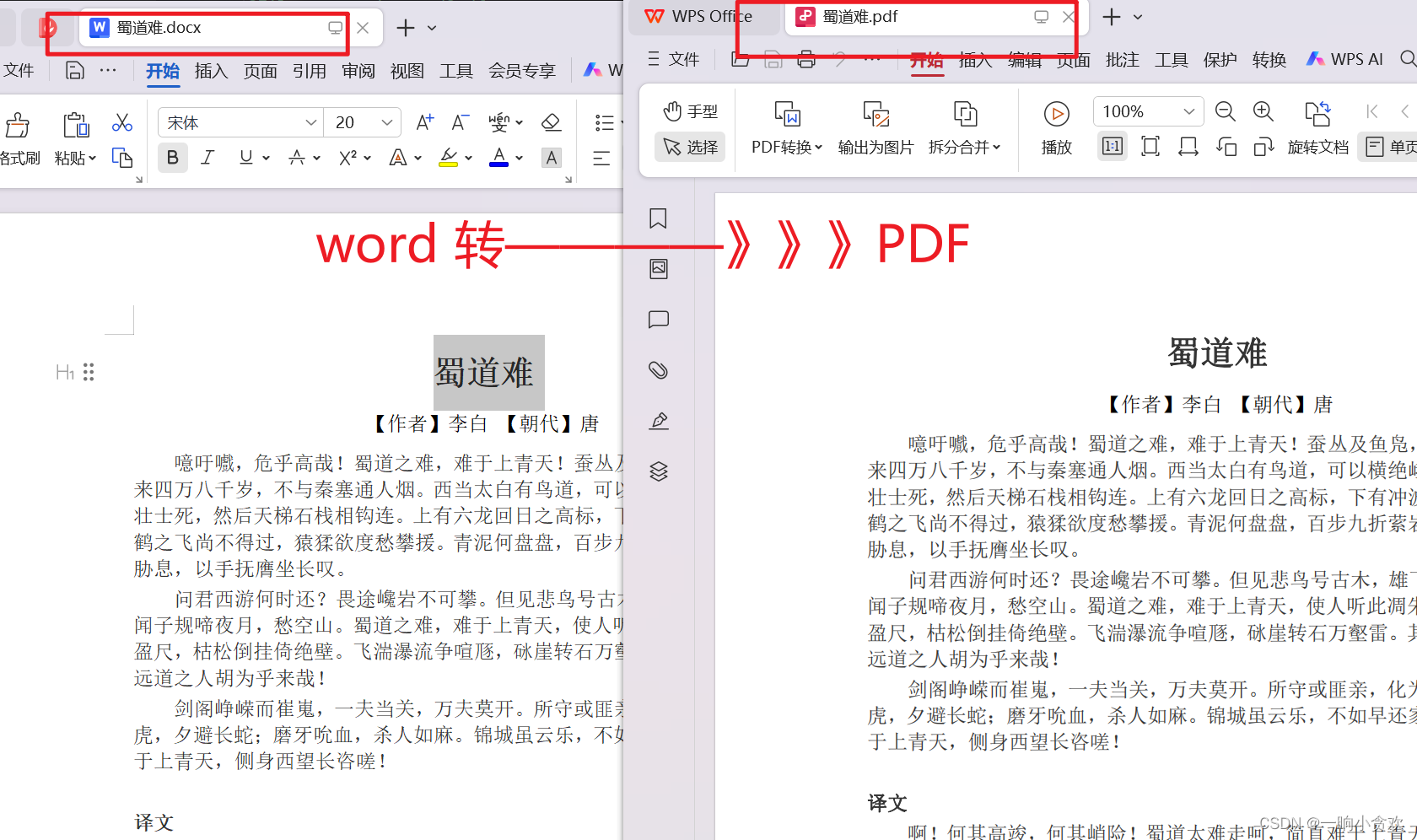
Task: Click the Copy icon below scissors
Action: click(122, 158)
